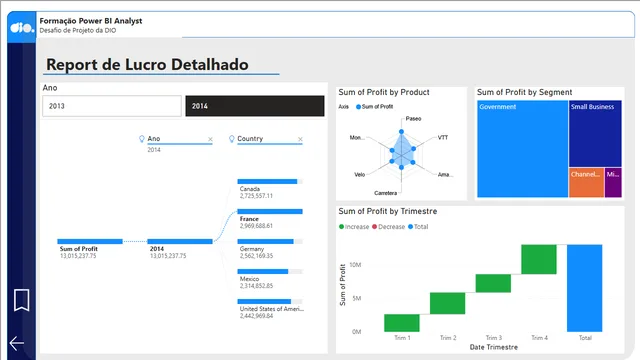Click the Trim 2 green waterfall bar
This screenshot has height=360, width=640.
[447, 303]
